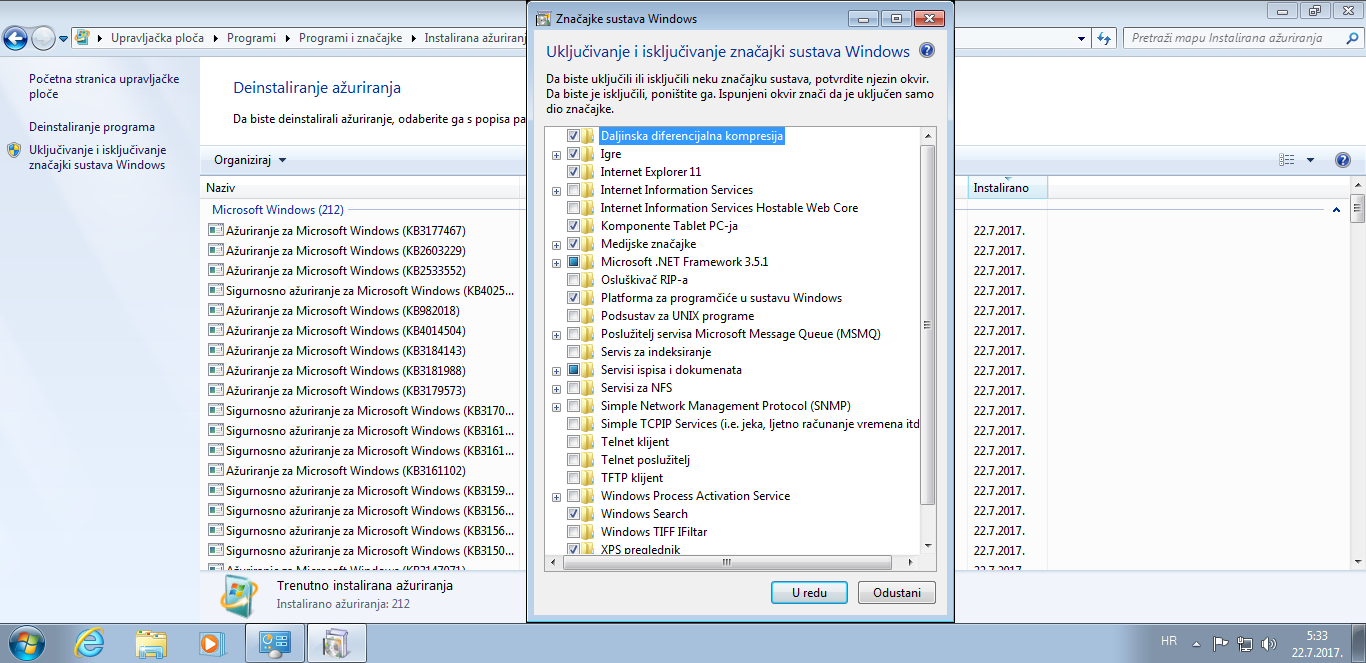Enable the Telnet klijent checkbox

pyautogui.click(x=573, y=442)
